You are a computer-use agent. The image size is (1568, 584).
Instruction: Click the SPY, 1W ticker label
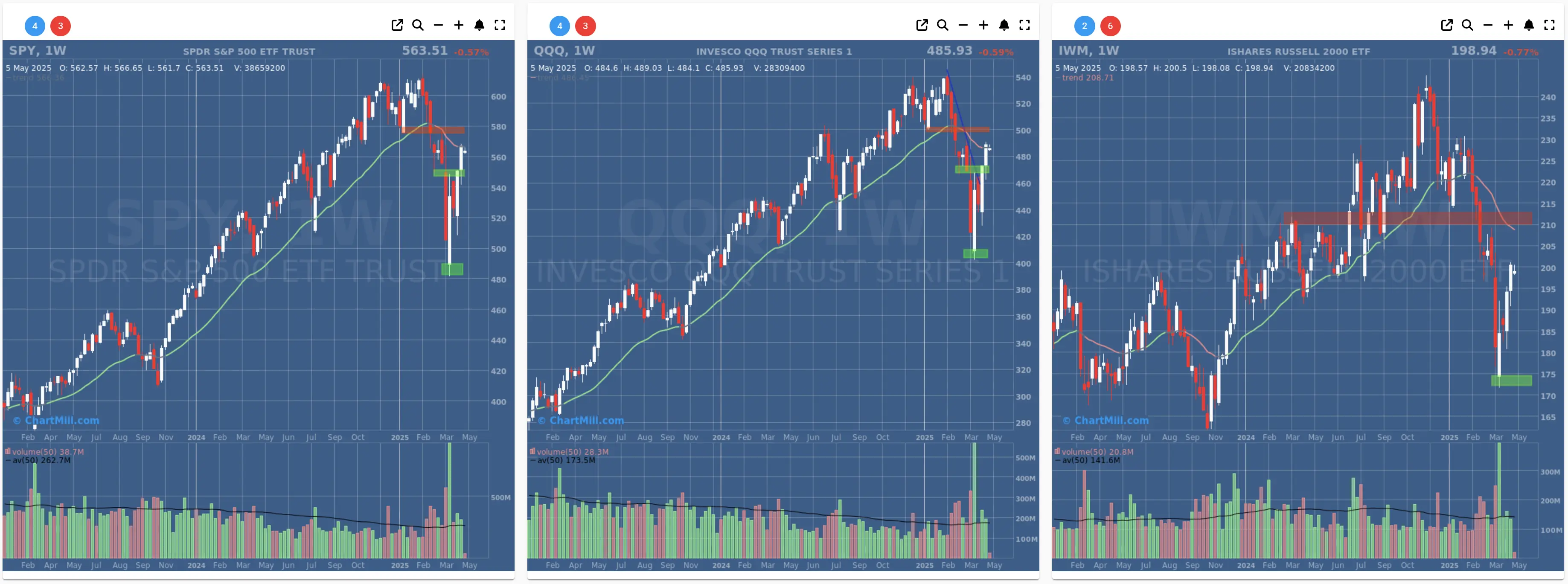tap(38, 50)
